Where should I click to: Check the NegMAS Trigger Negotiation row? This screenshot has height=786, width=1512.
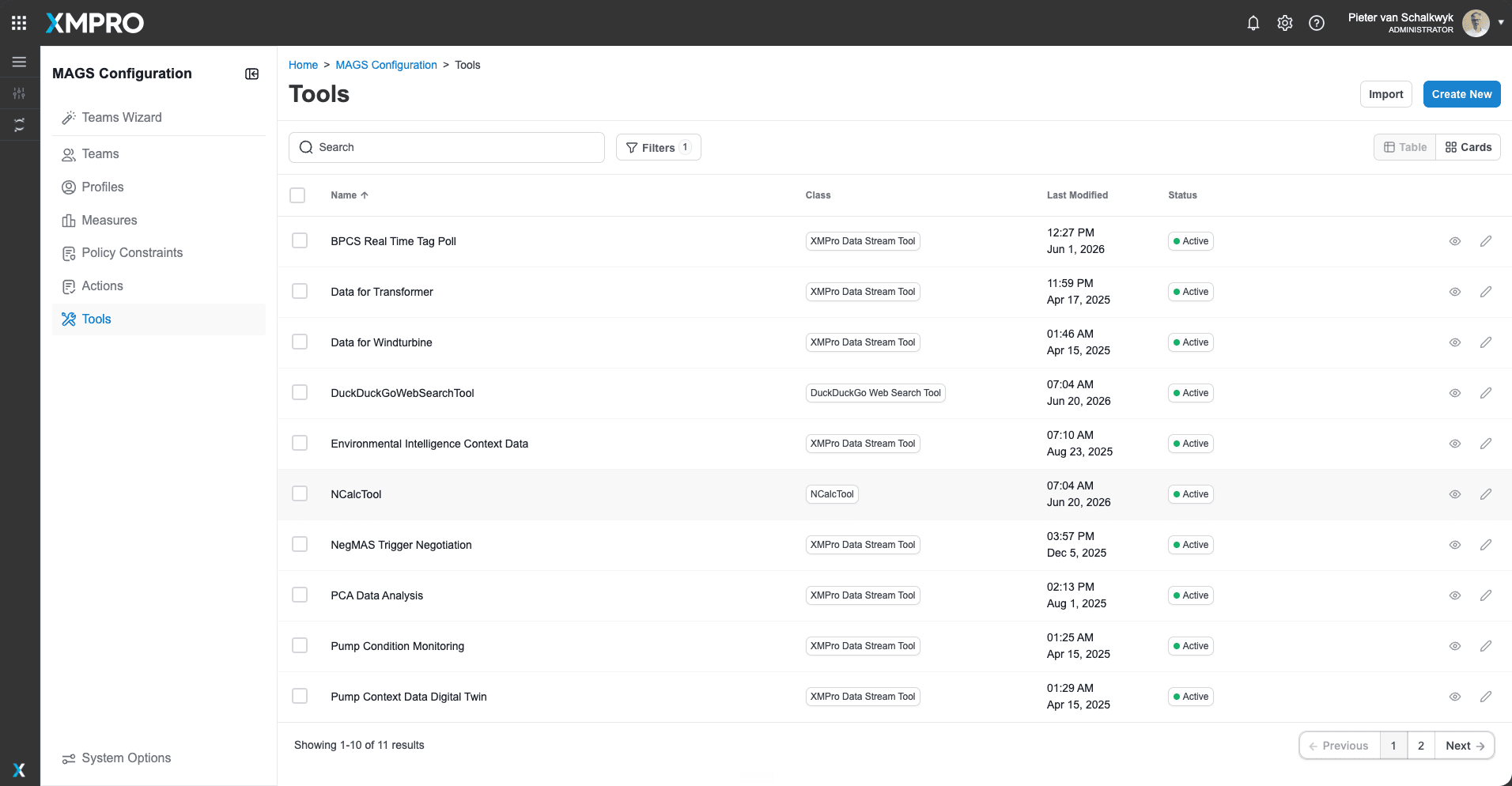(300, 544)
